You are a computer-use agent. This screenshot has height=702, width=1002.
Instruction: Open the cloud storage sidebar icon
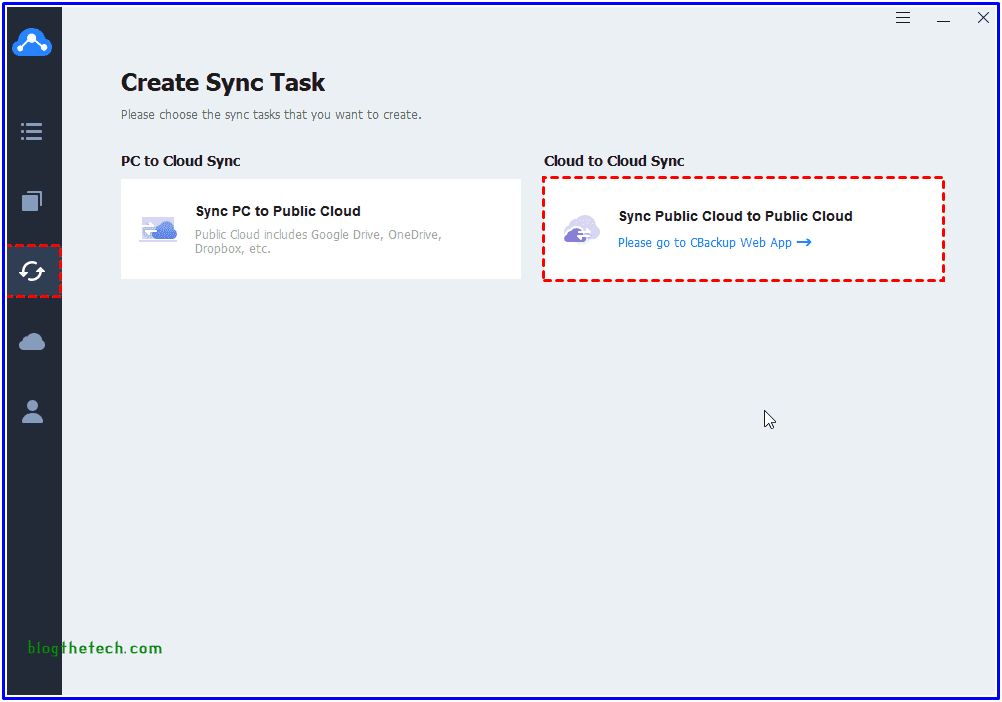32,342
